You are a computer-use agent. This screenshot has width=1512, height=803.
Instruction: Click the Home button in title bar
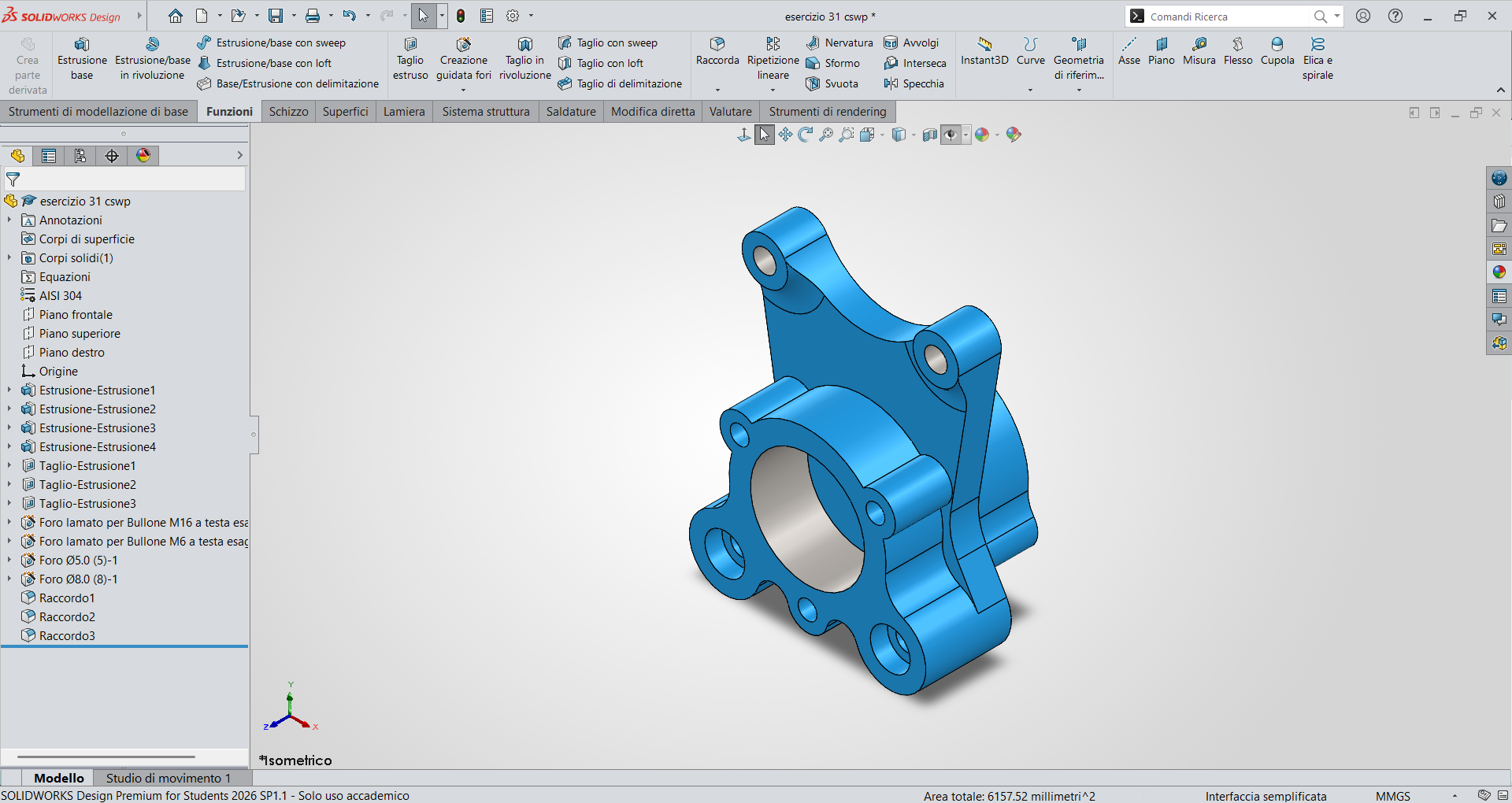[x=175, y=16]
